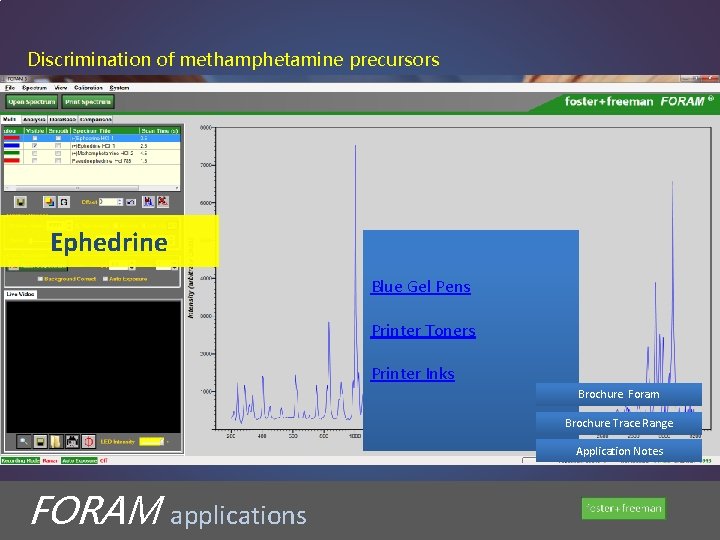This screenshot has width=720, height=540.
Task: Click the Brochure Foram button
Action: coord(619,394)
